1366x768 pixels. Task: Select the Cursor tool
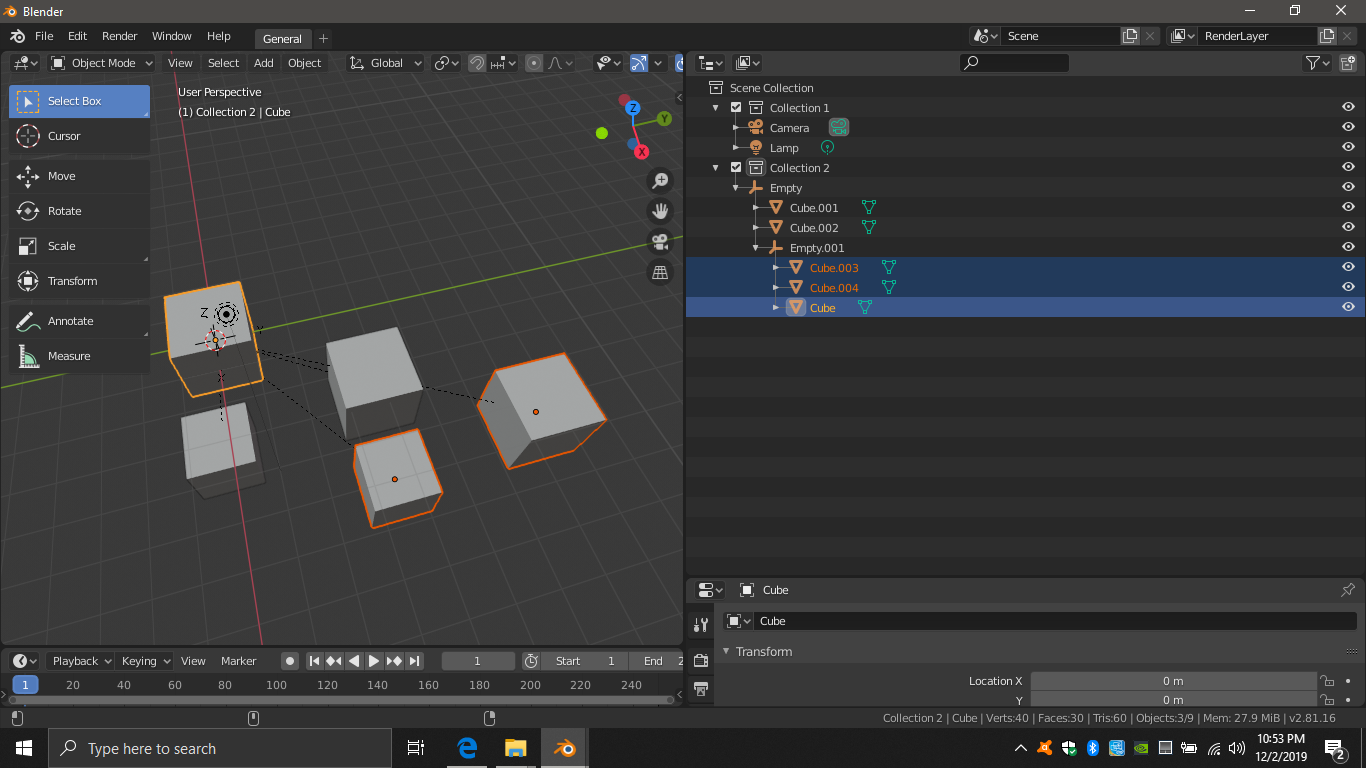80,136
